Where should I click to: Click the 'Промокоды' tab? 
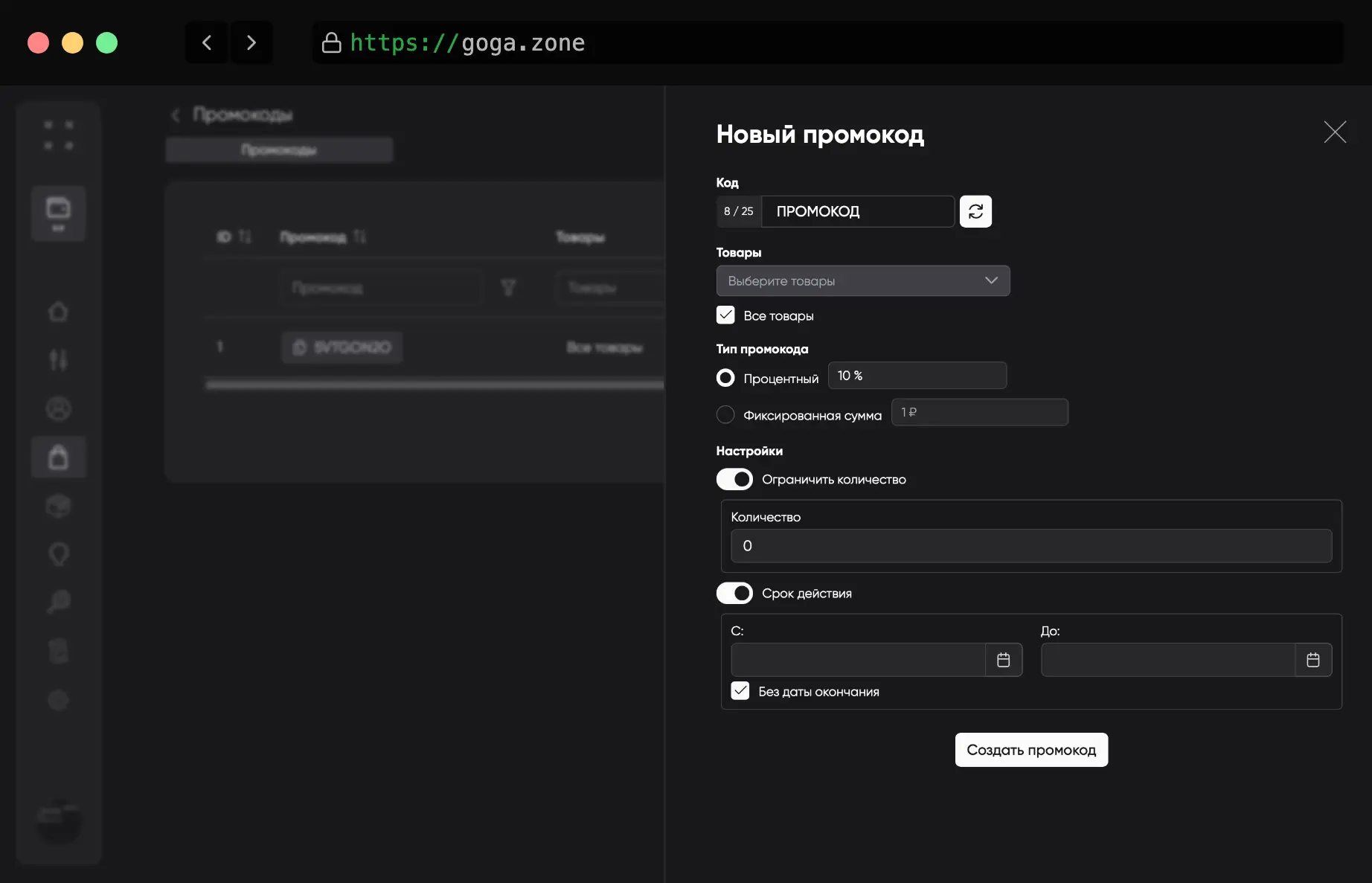coord(279,150)
